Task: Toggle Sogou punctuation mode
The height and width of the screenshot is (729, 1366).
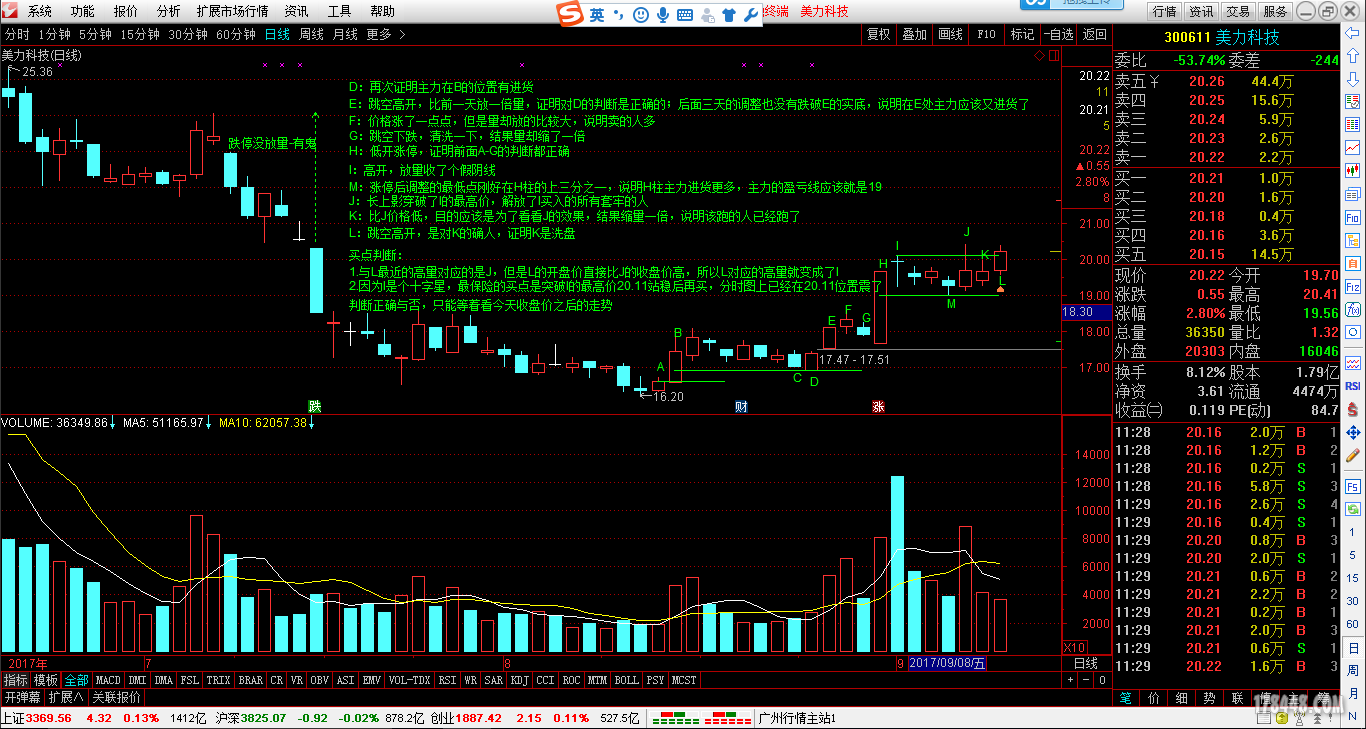Action: (x=618, y=15)
